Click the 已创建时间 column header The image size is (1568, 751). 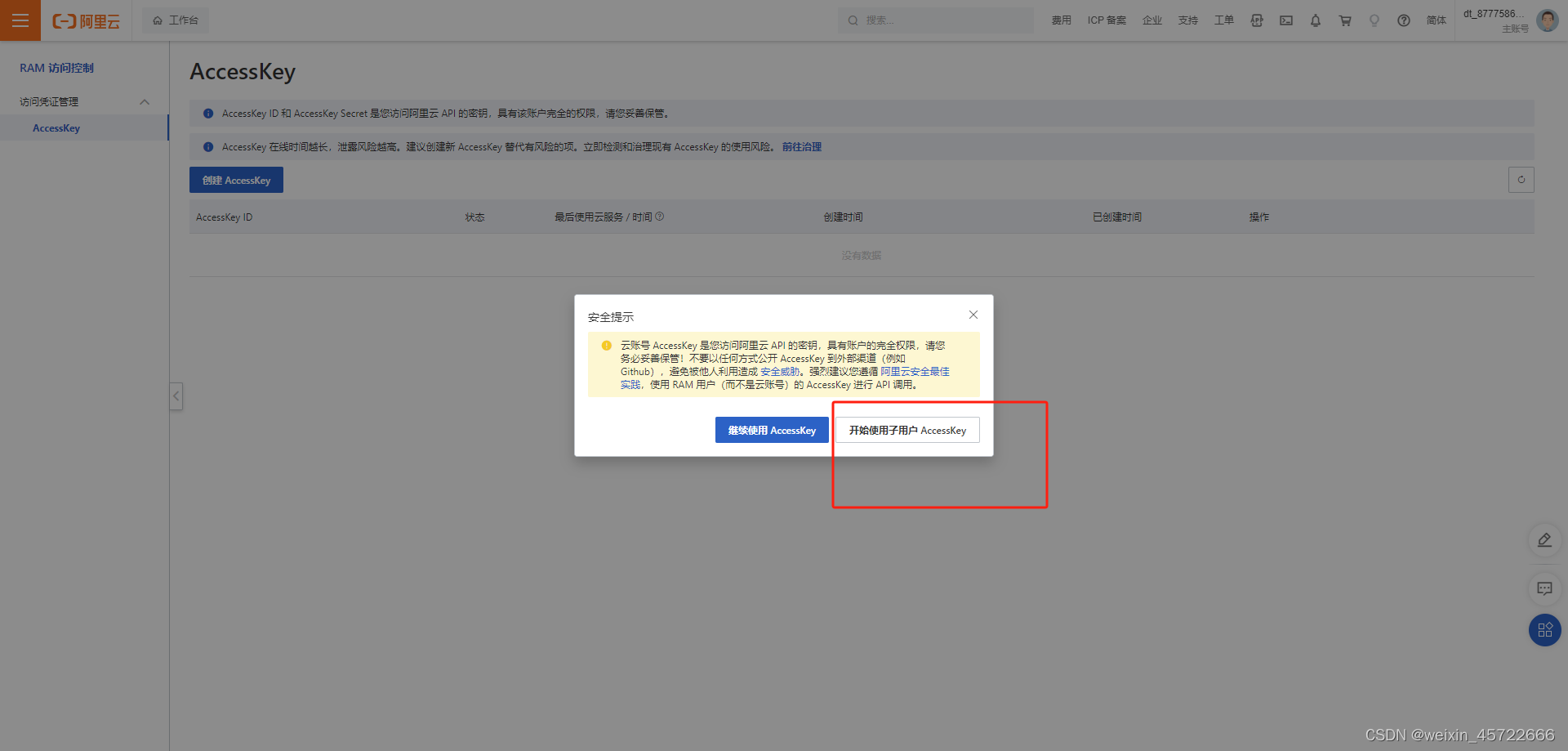pyautogui.click(x=1117, y=217)
